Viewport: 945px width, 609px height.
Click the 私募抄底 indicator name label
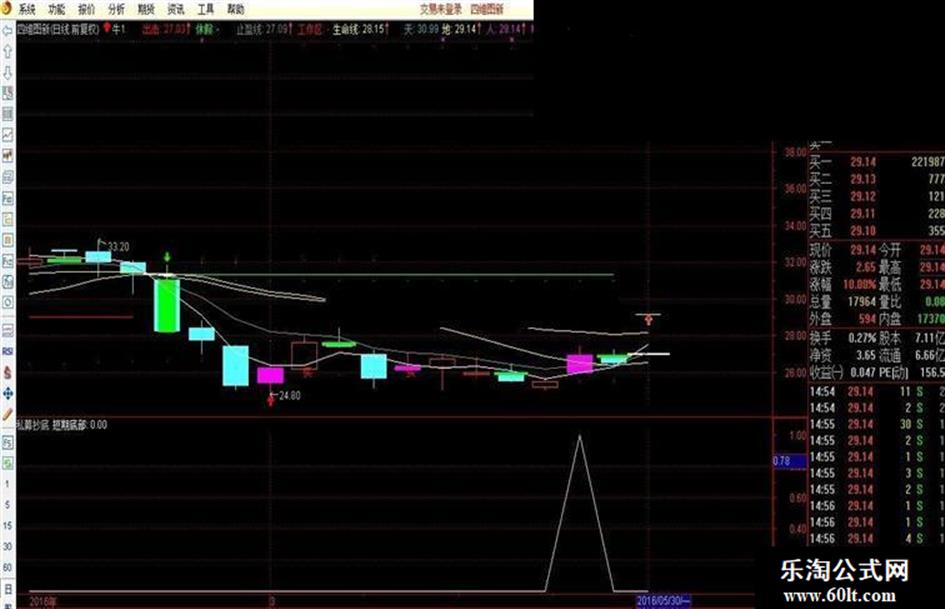coord(33,425)
